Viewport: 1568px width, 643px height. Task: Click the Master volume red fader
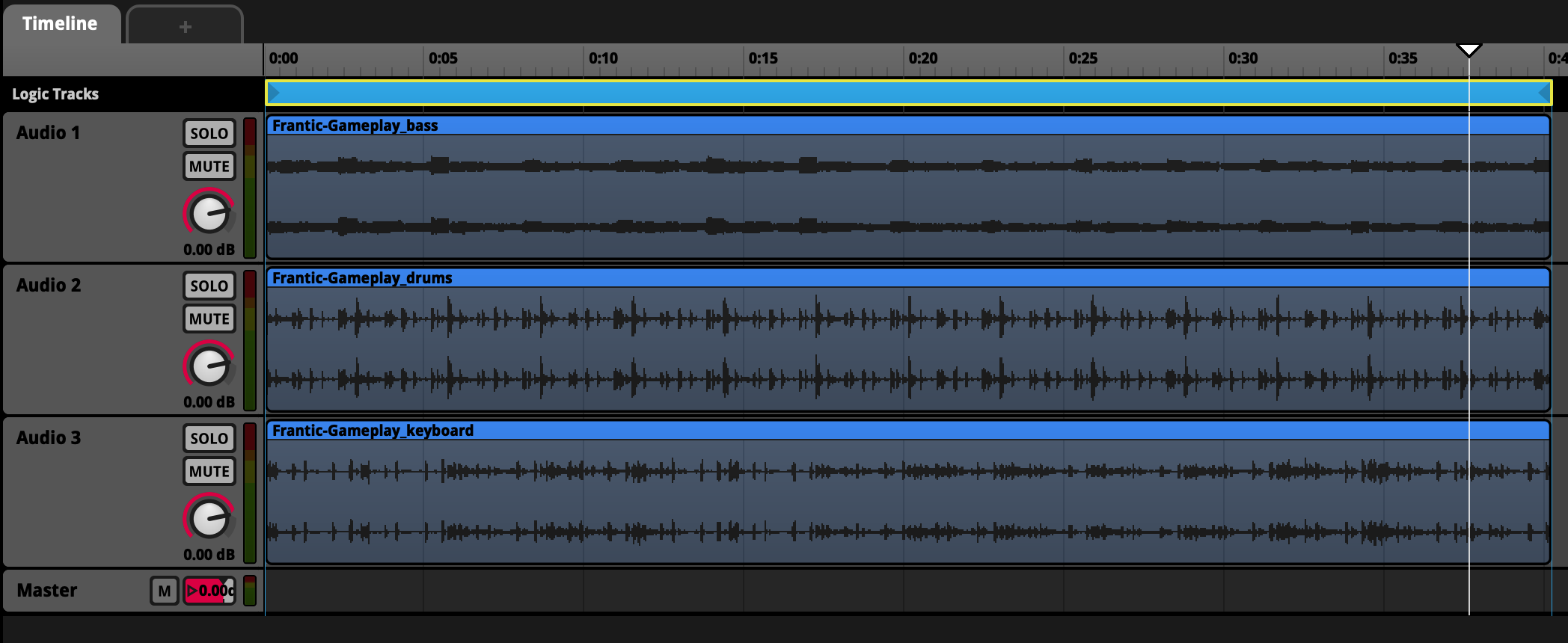tap(209, 591)
